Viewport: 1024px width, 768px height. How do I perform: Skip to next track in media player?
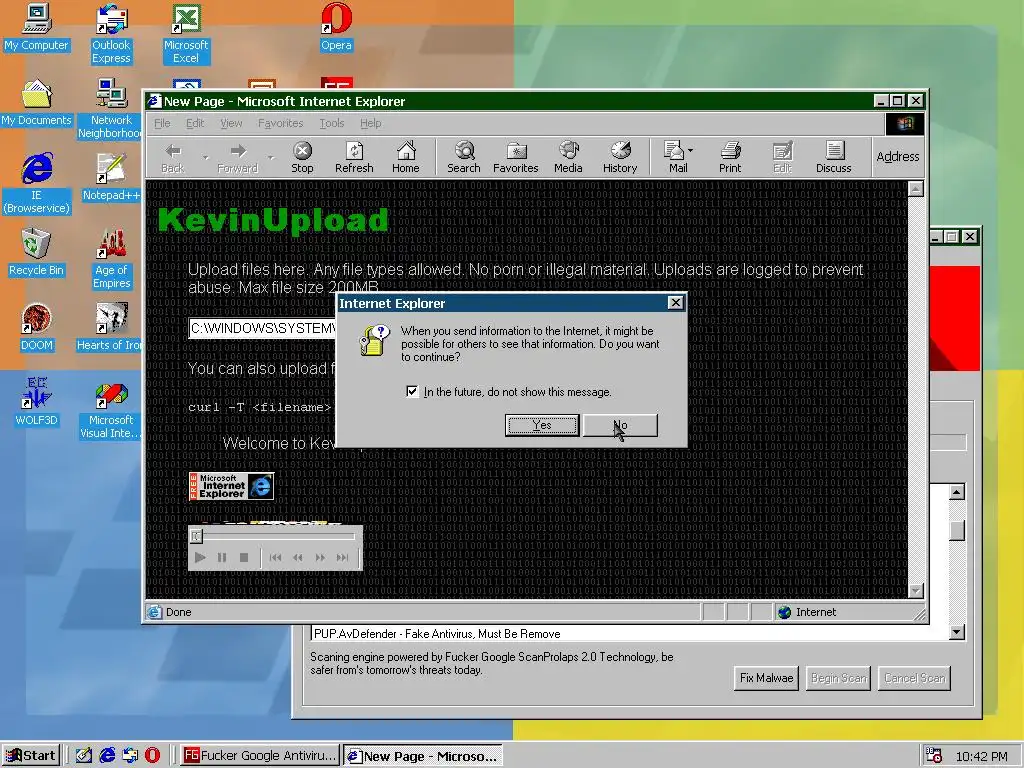[342, 557]
